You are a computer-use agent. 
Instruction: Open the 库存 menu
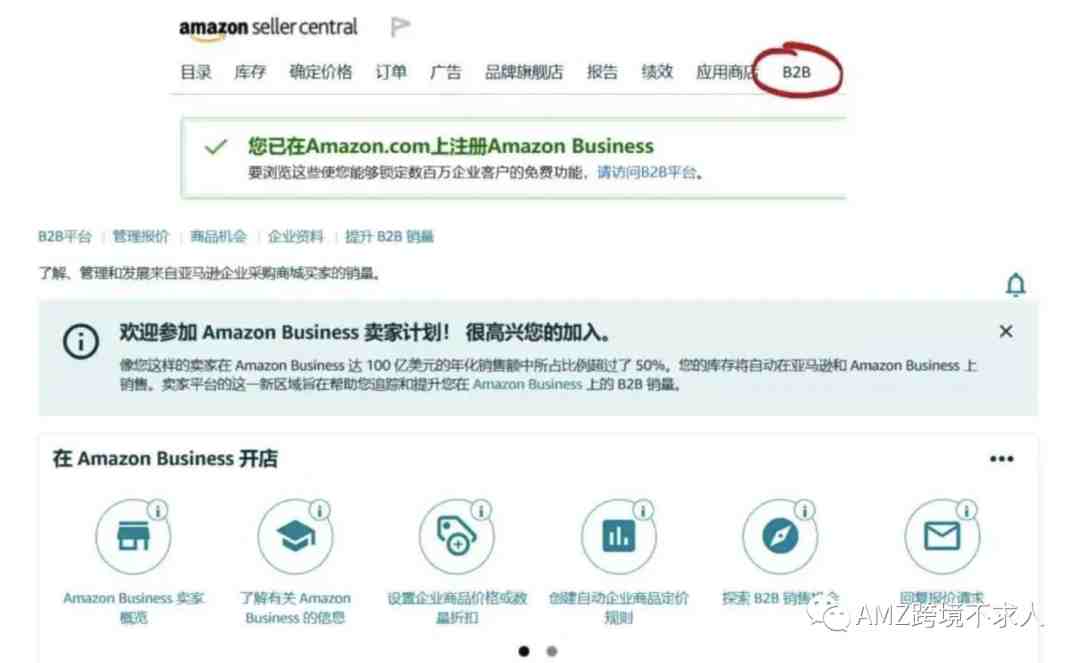[250, 72]
